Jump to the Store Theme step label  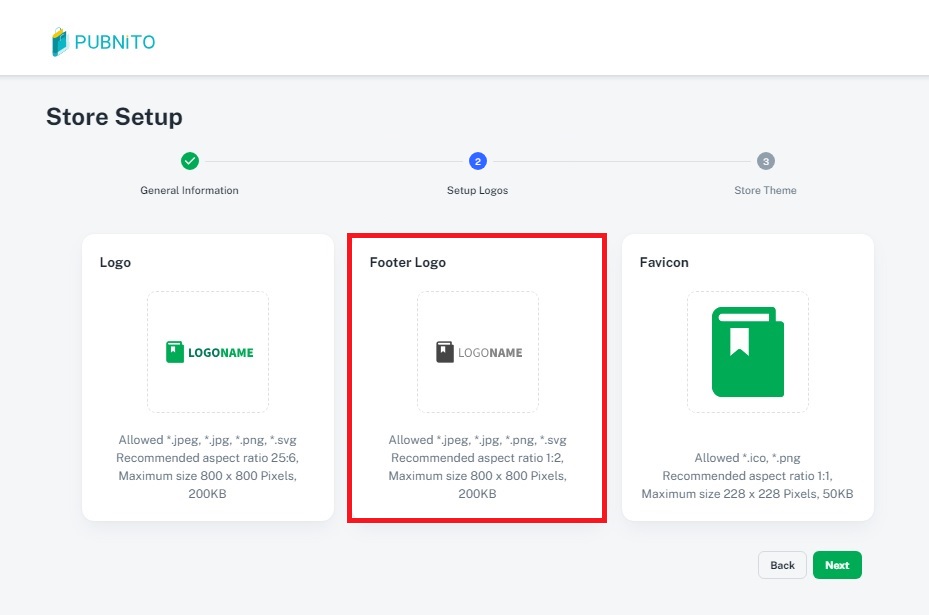coord(765,190)
